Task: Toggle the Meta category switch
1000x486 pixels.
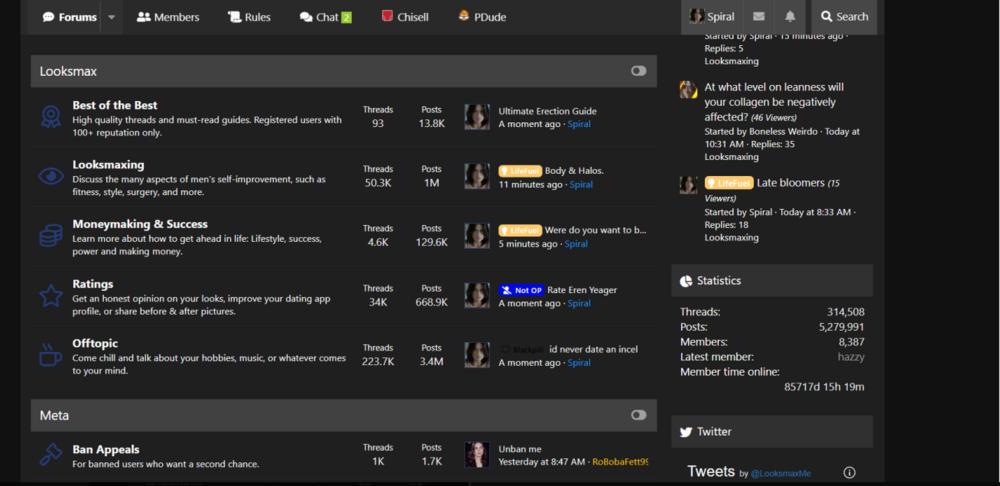Action: (638, 415)
